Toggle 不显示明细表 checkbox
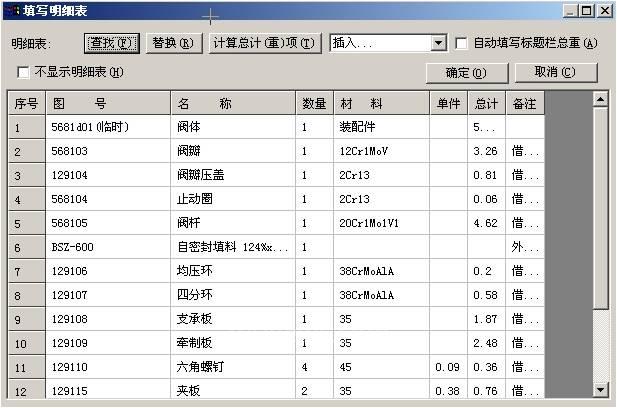Viewport: 617px width, 408px height. point(24,72)
